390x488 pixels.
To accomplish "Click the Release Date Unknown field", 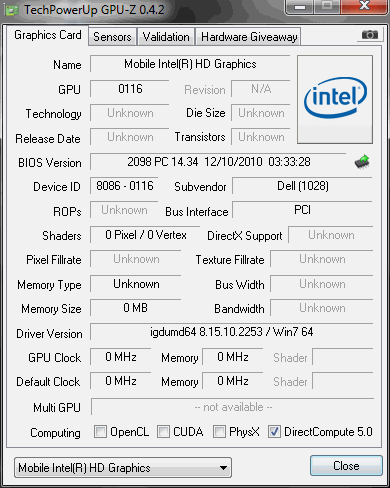I will 130,137.
